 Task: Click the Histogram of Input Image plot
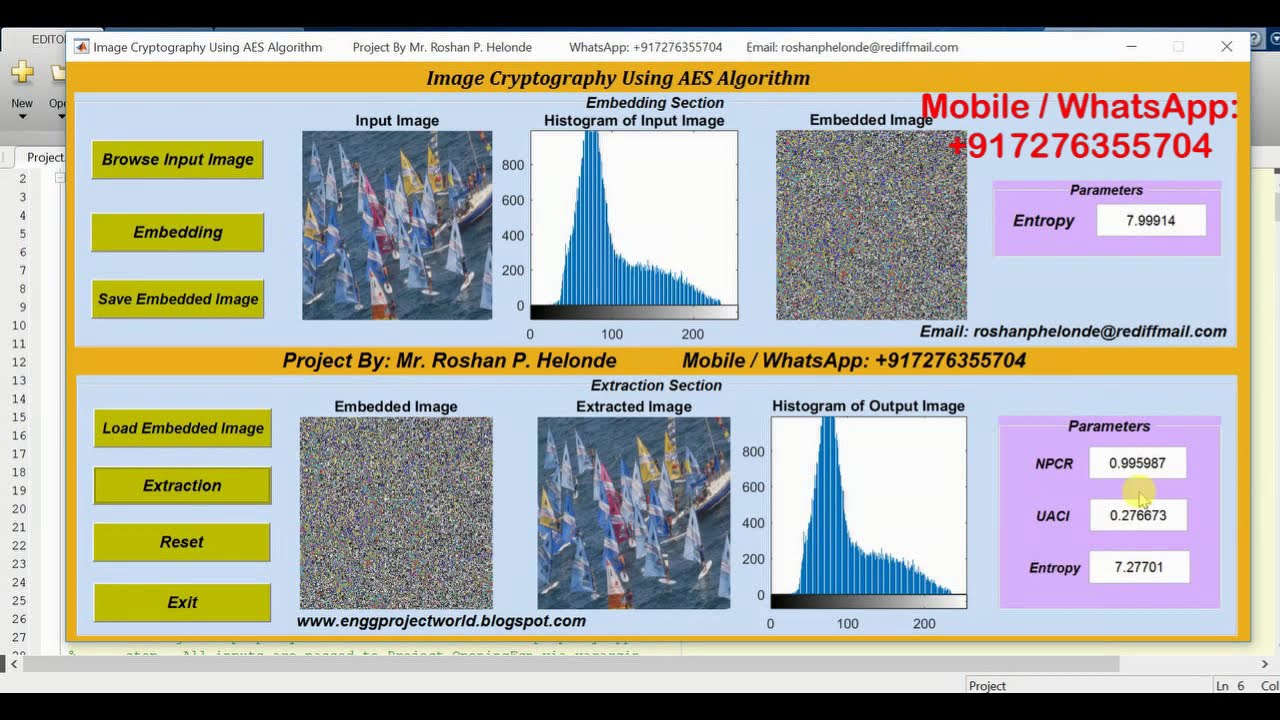[x=634, y=225]
